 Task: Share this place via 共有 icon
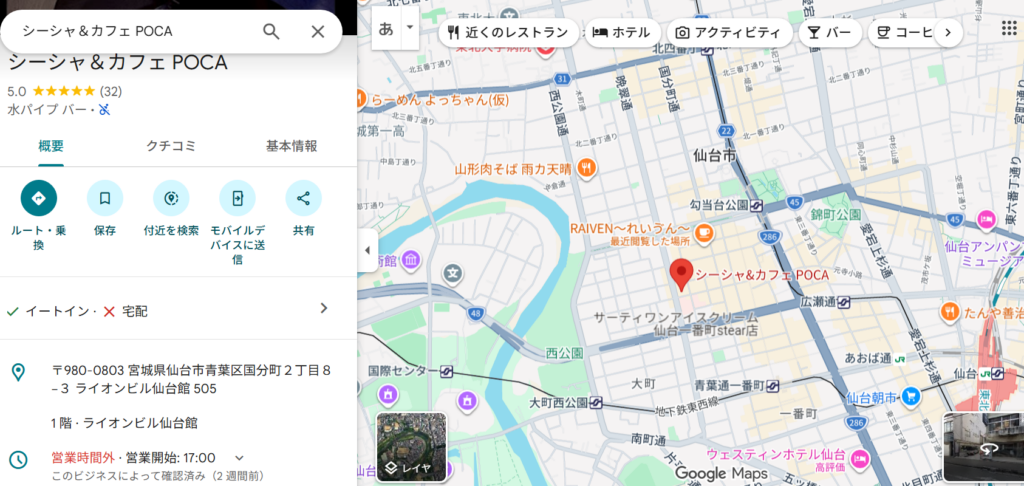(x=303, y=198)
